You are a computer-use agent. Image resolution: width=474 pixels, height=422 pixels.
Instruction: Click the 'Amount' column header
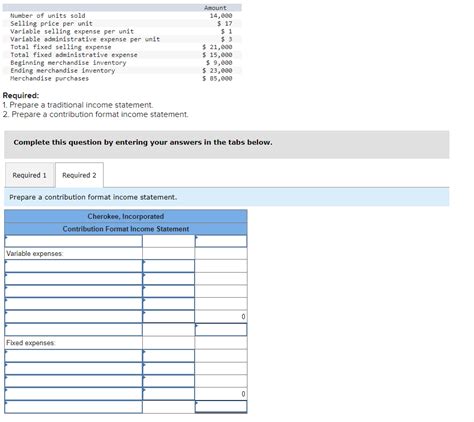tap(215, 8)
